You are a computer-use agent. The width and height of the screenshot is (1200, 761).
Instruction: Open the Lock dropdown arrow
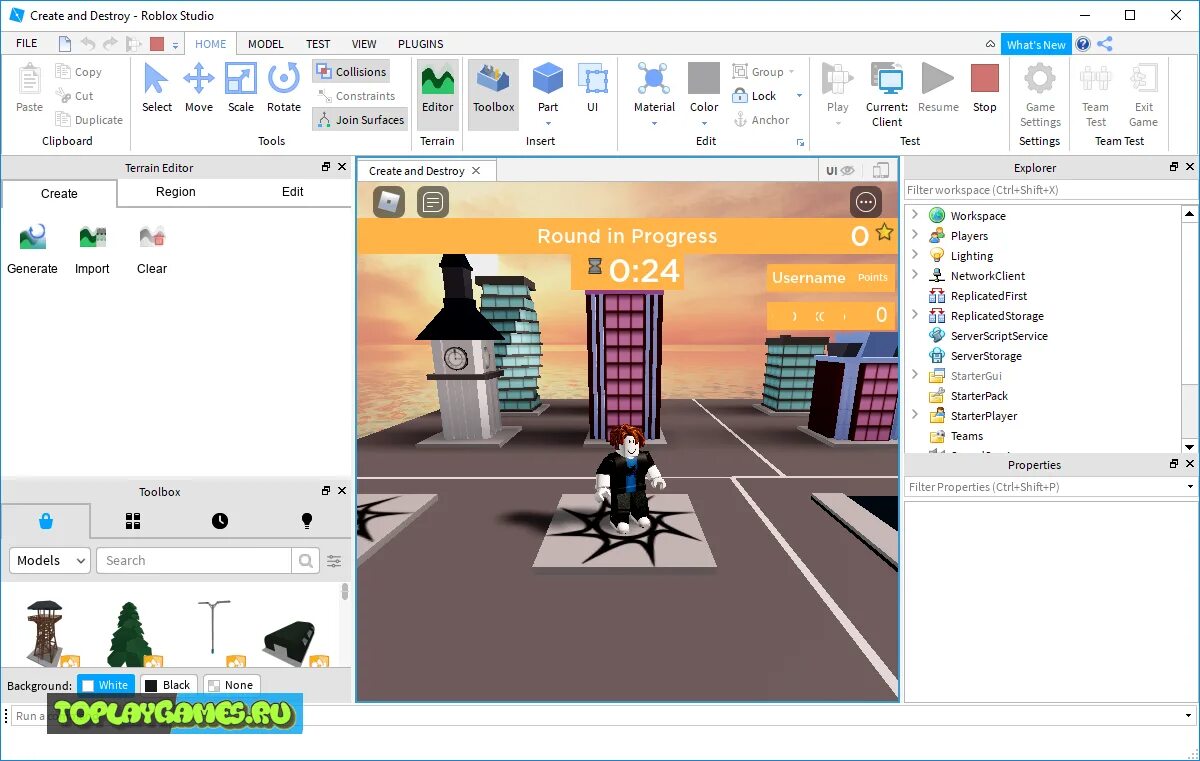click(x=799, y=96)
